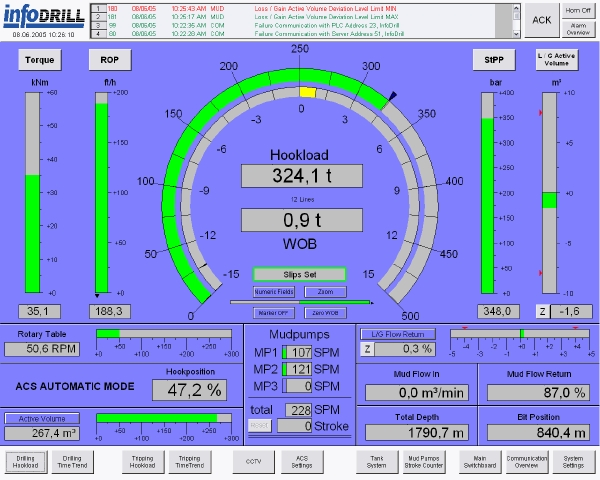600x480 pixels.
Task: Open the Alarm Overview screen
Action: (x=578, y=29)
